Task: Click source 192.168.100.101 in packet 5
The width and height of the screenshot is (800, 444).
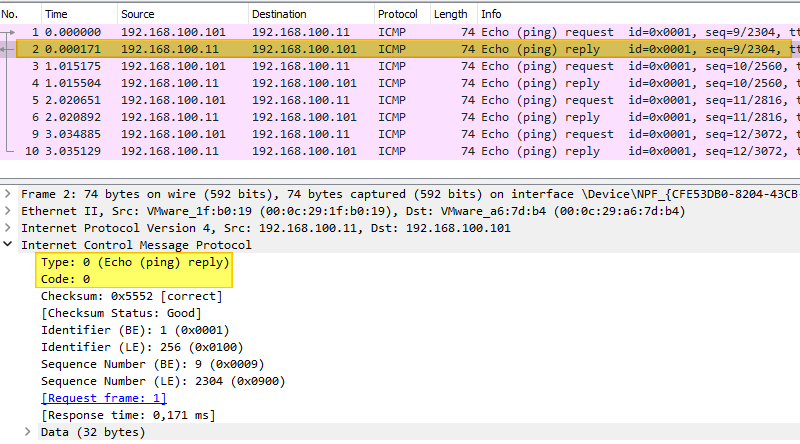Action: point(173,100)
